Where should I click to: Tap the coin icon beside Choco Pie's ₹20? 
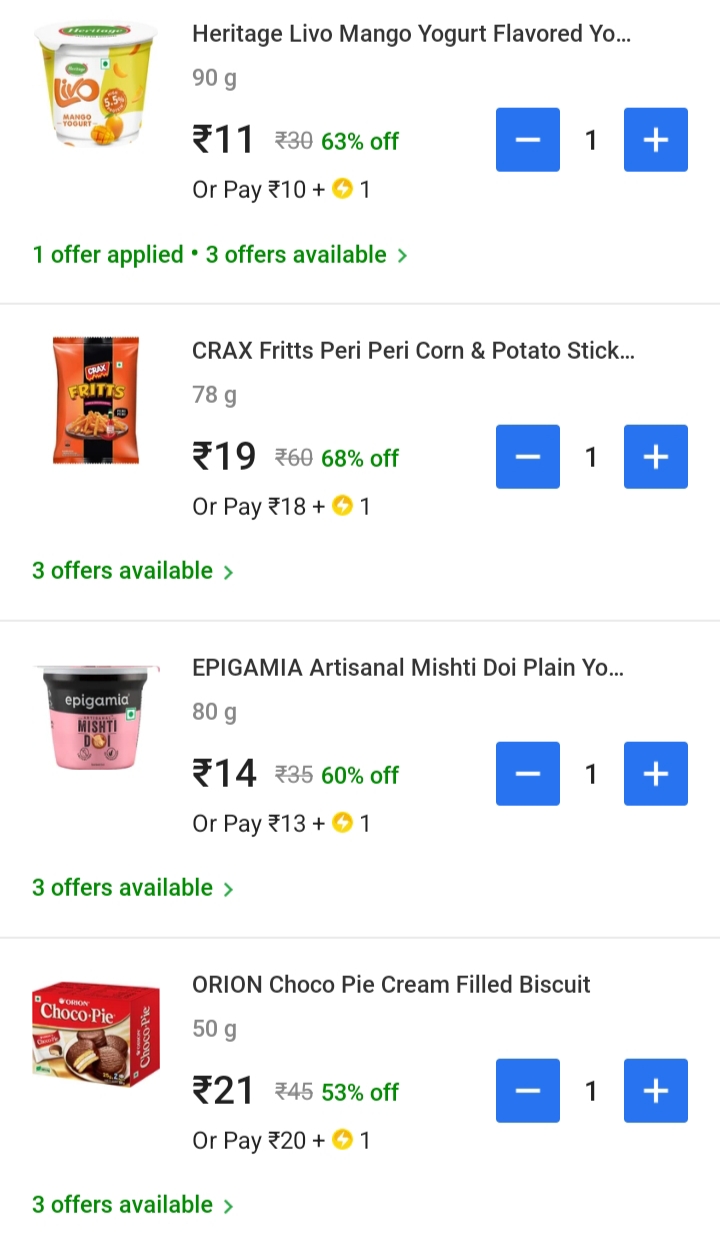click(343, 1140)
